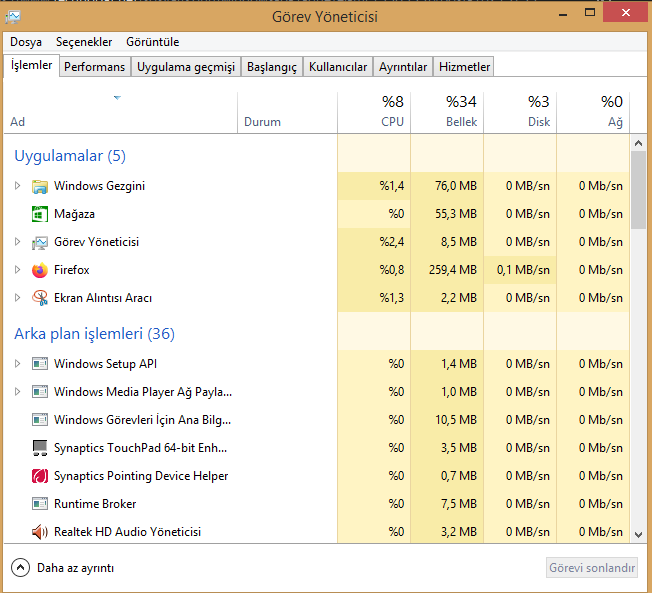The height and width of the screenshot is (593, 652).
Task: Select the Mağaza process name
Action: pyautogui.click(x=74, y=214)
